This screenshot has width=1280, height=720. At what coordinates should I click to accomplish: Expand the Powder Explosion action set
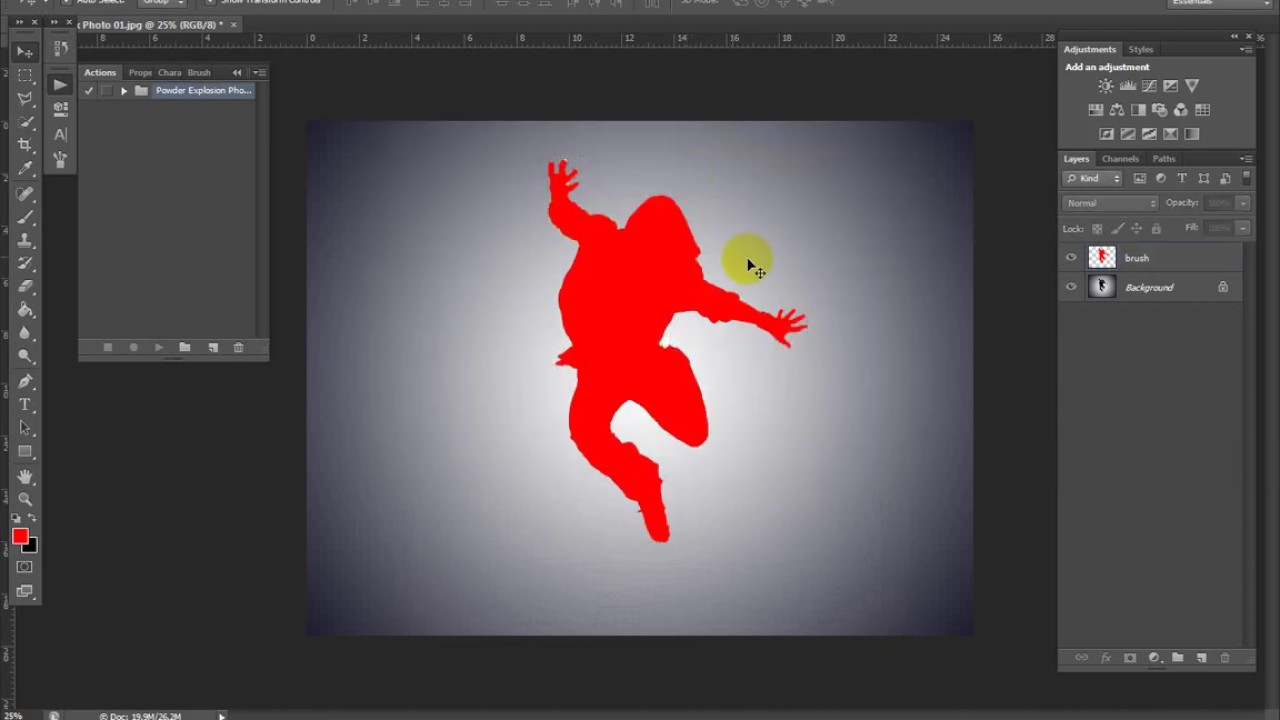coord(124,91)
